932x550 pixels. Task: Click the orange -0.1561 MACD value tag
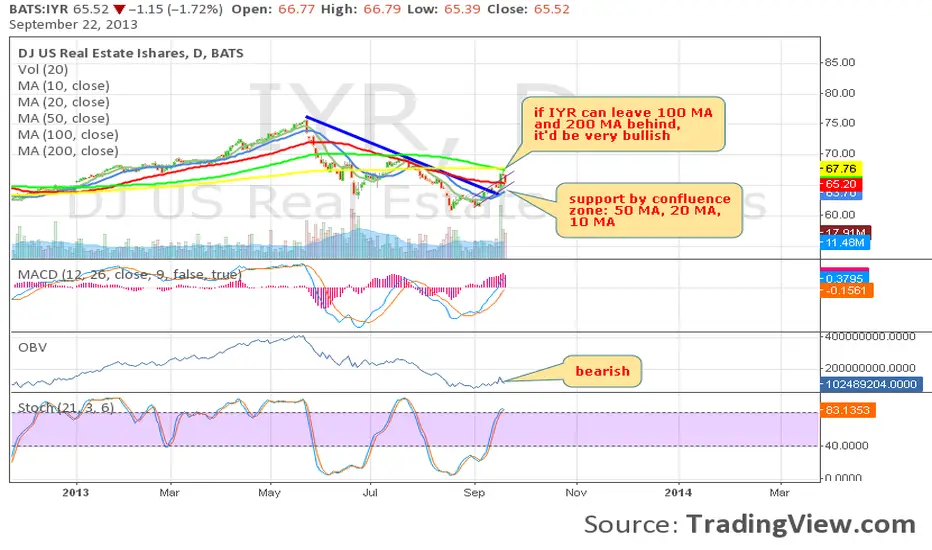pos(846,291)
